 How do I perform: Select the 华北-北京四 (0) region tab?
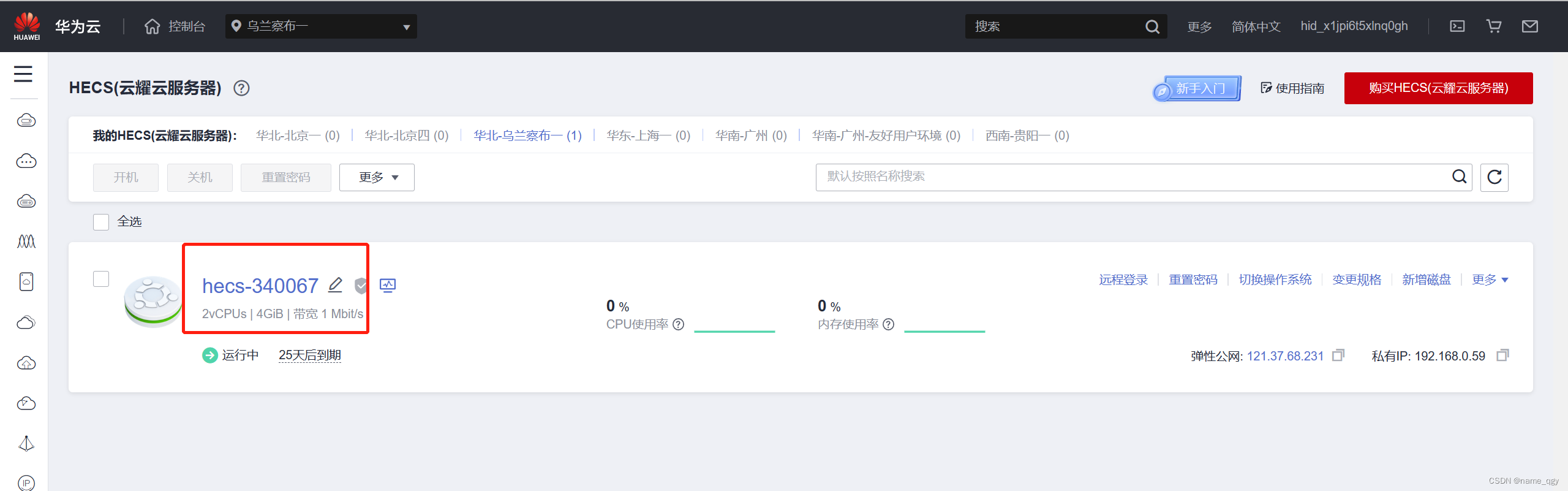407,135
